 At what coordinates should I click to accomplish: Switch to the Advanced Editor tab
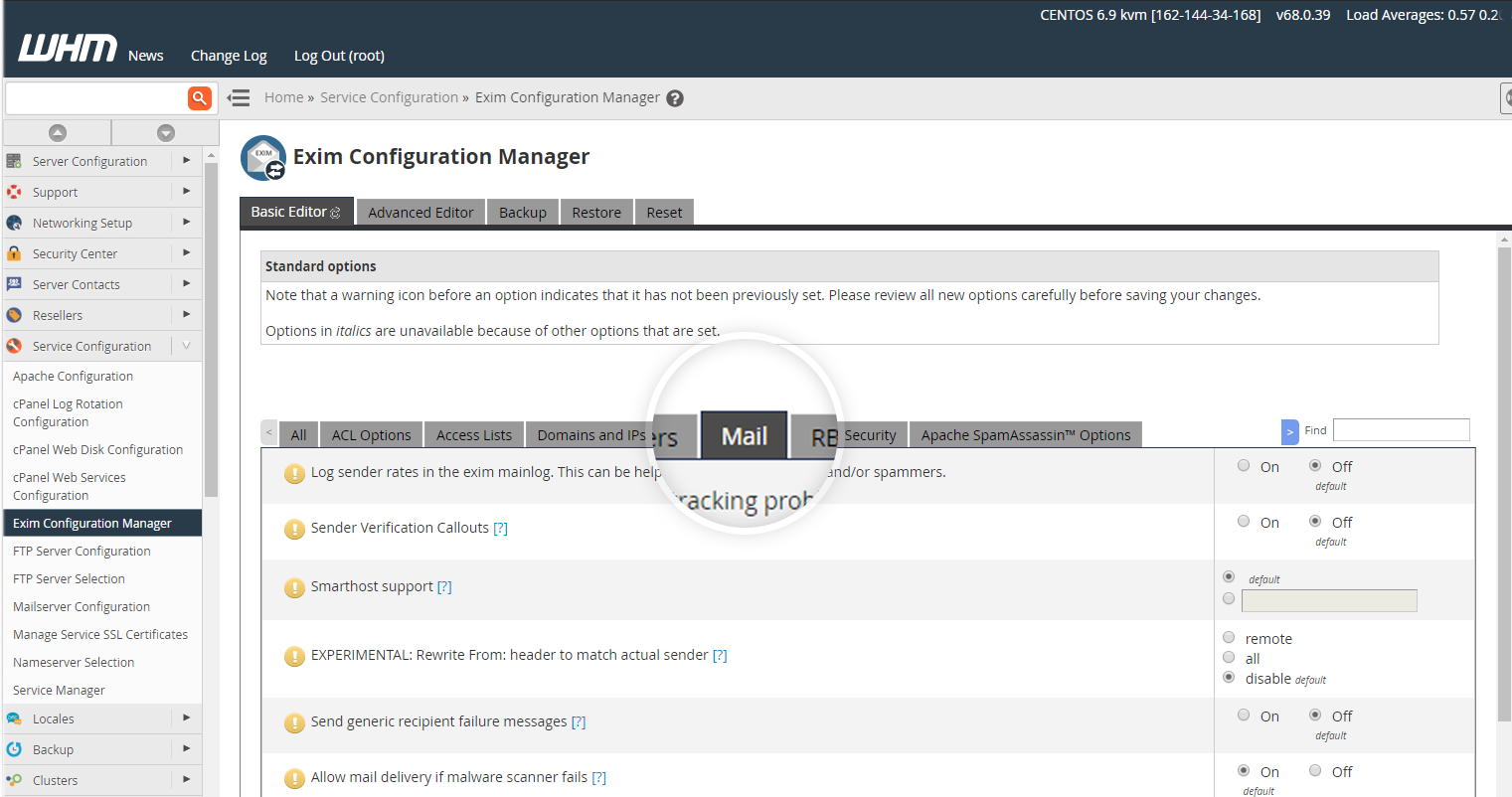click(x=420, y=213)
